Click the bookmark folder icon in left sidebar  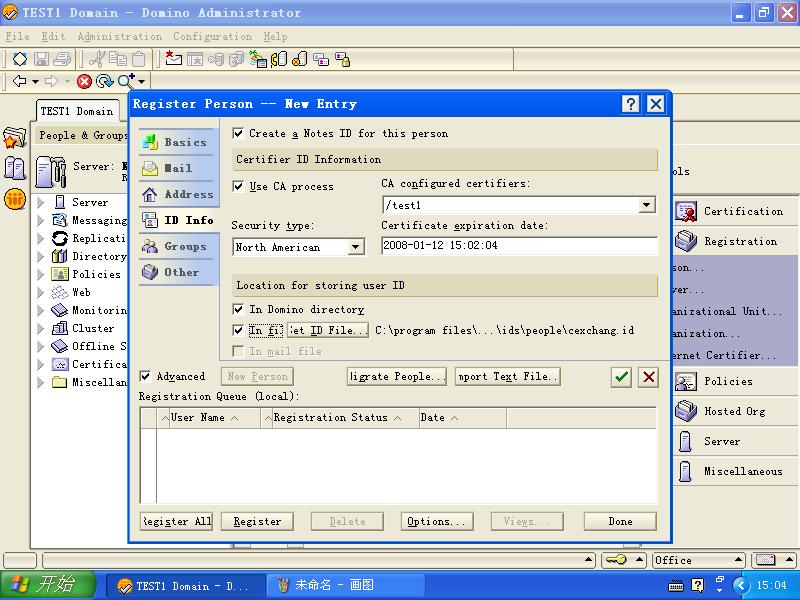14,137
